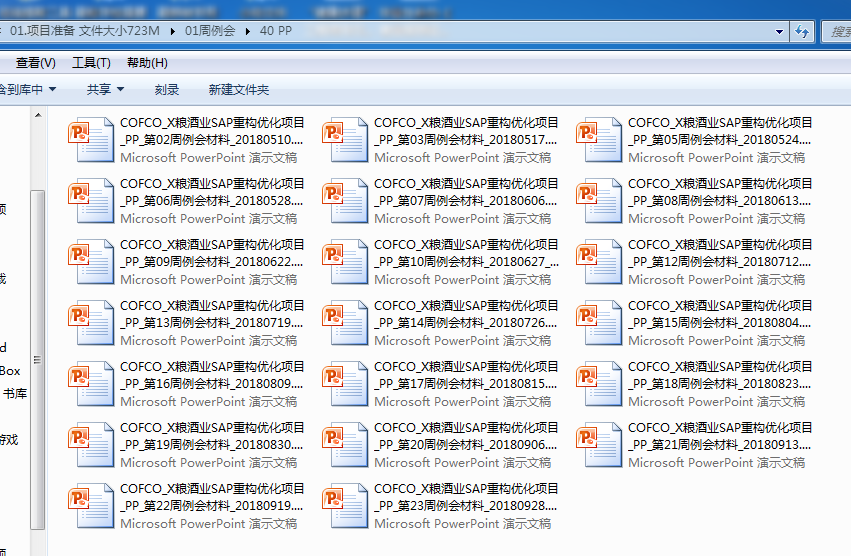
Task: Select file name _PP_第10周例会材料_20180627
Action: pos(467,262)
